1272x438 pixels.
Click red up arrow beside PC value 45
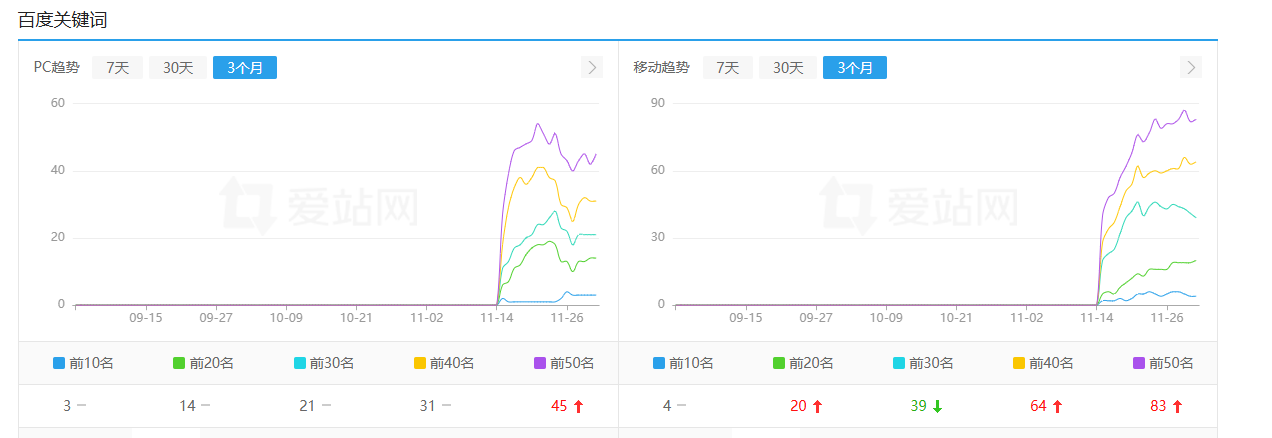point(578,406)
